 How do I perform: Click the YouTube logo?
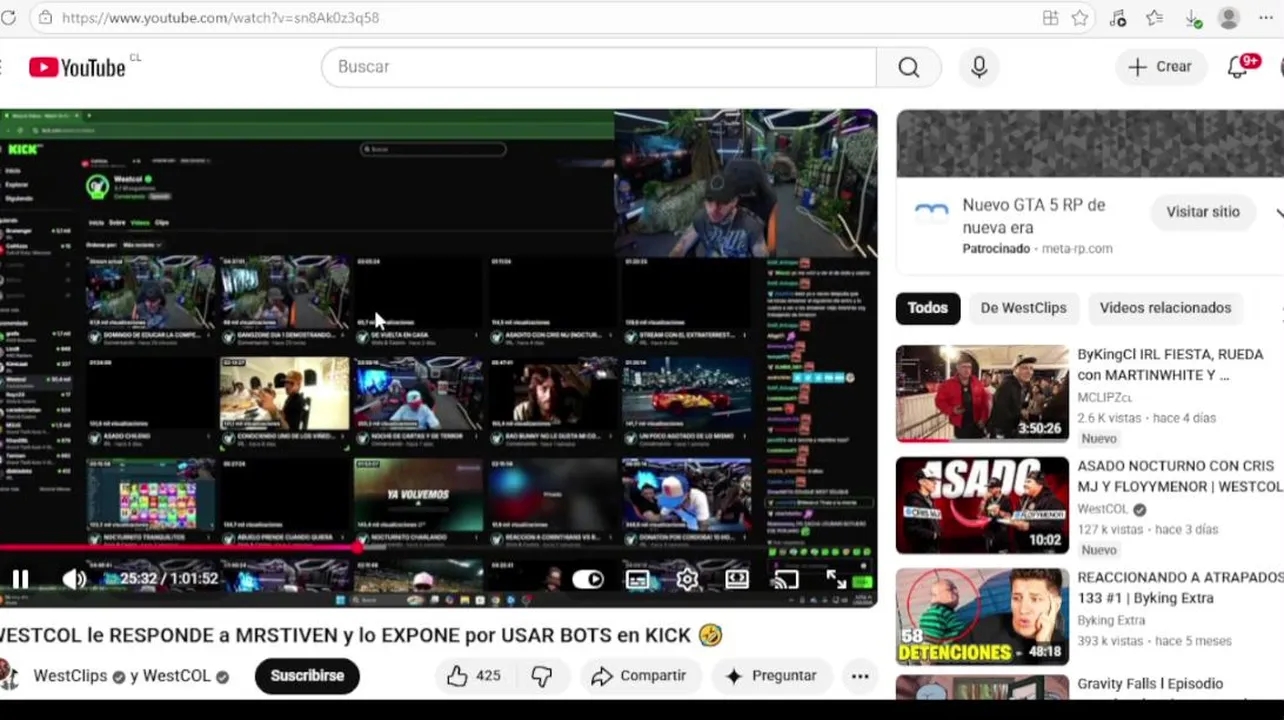click(77, 67)
